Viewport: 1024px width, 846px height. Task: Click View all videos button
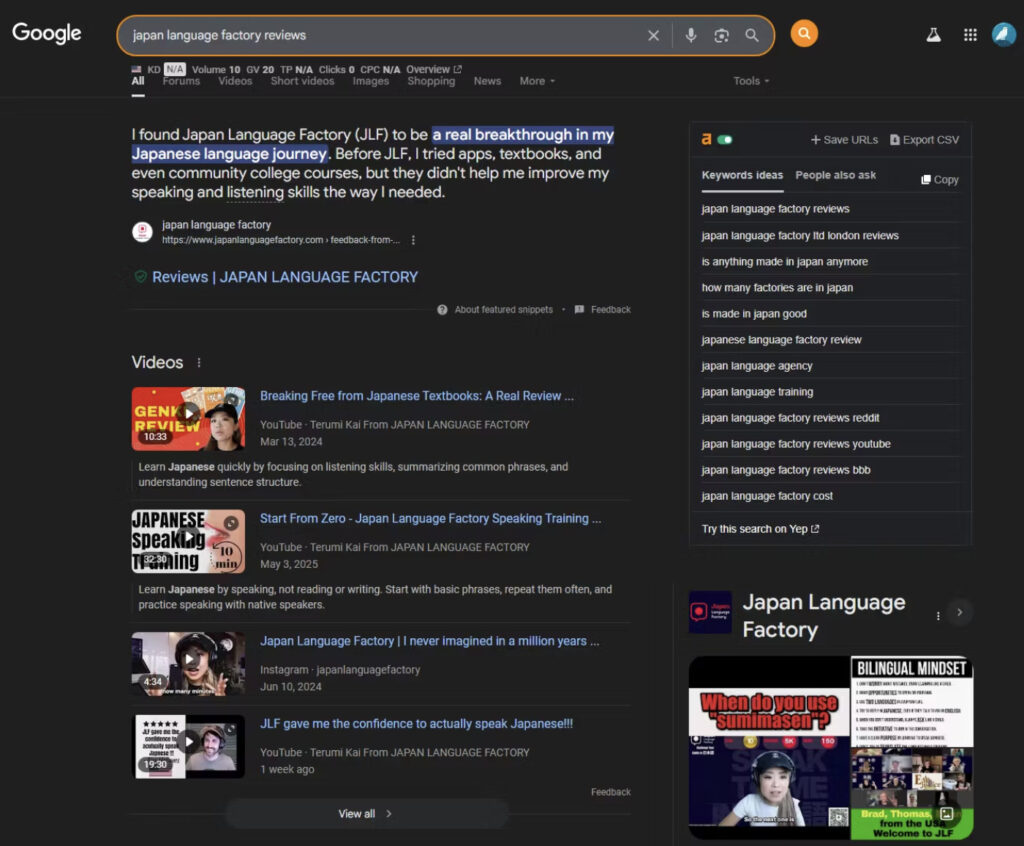tap(366, 814)
